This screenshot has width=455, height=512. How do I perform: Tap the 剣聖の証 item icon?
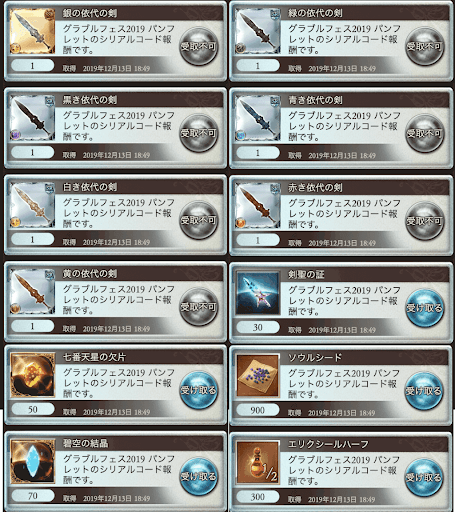click(258, 293)
